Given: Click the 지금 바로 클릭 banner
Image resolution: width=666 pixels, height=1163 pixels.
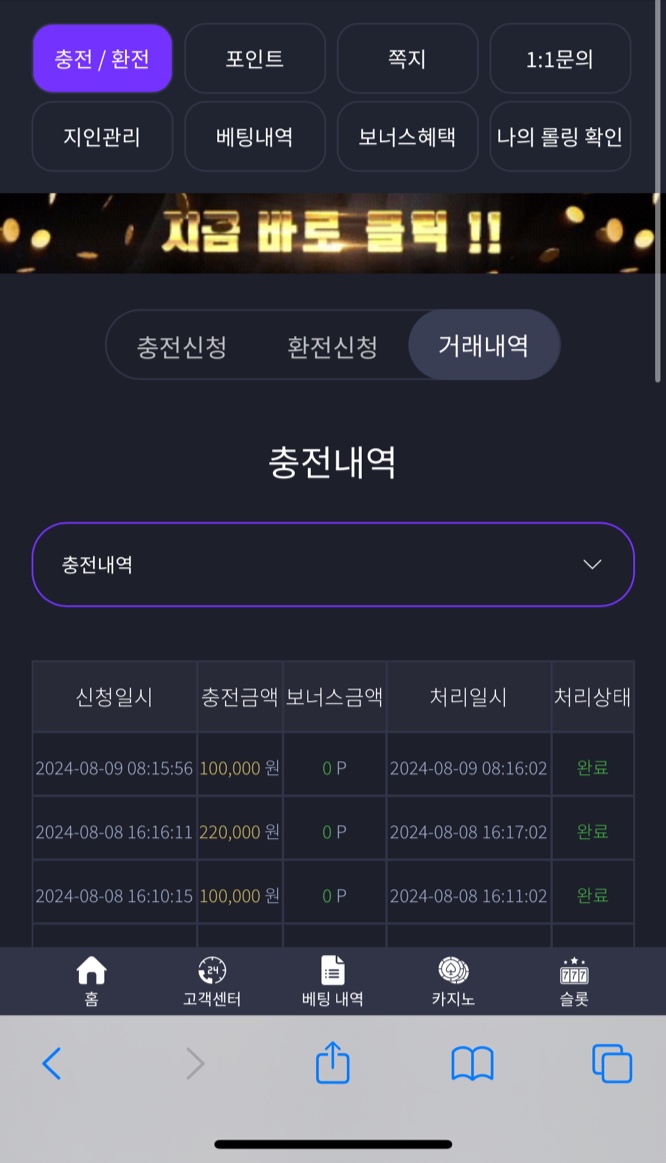Looking at the screenshot, I should point(329,233).
